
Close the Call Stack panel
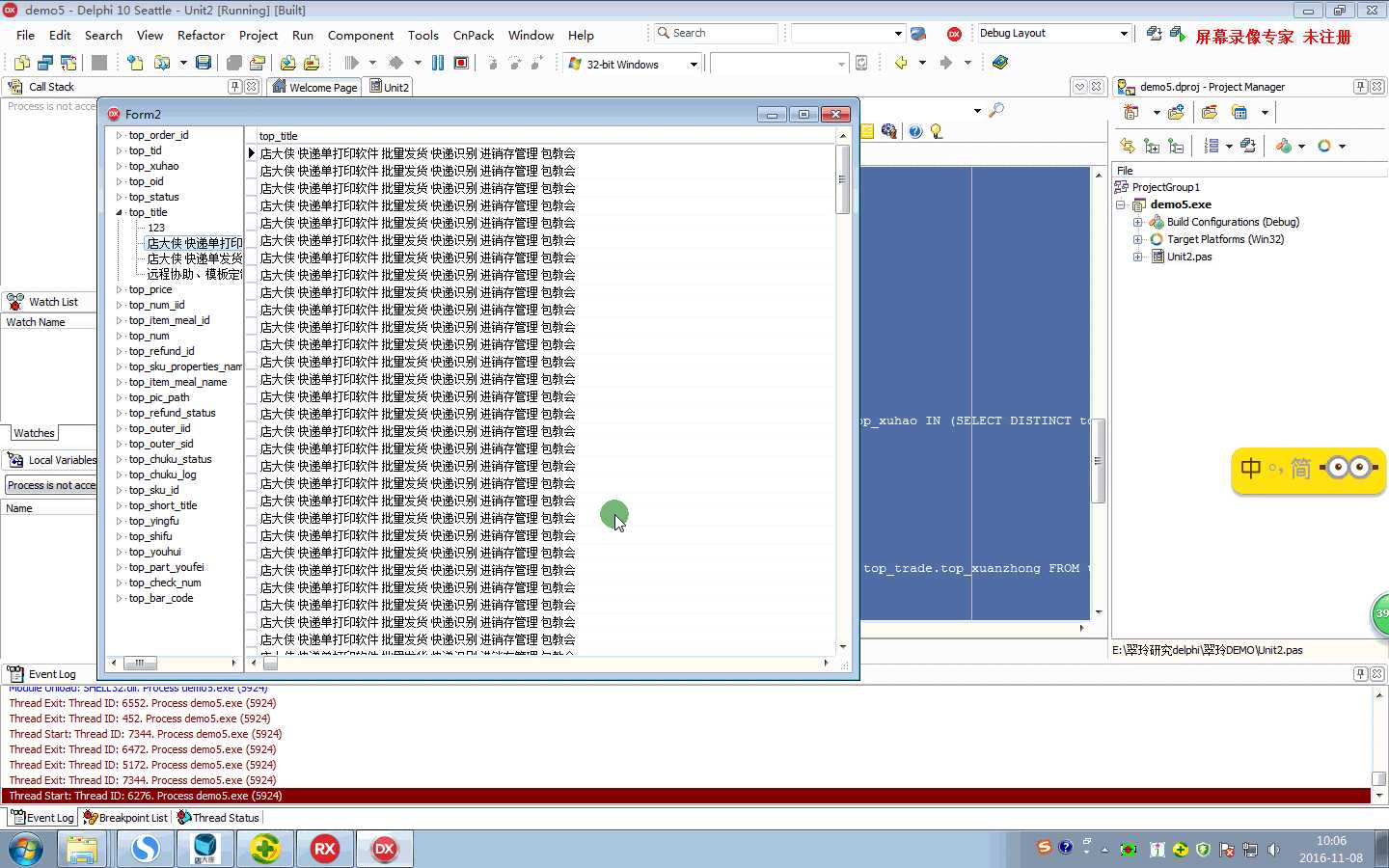click(252, 87)
